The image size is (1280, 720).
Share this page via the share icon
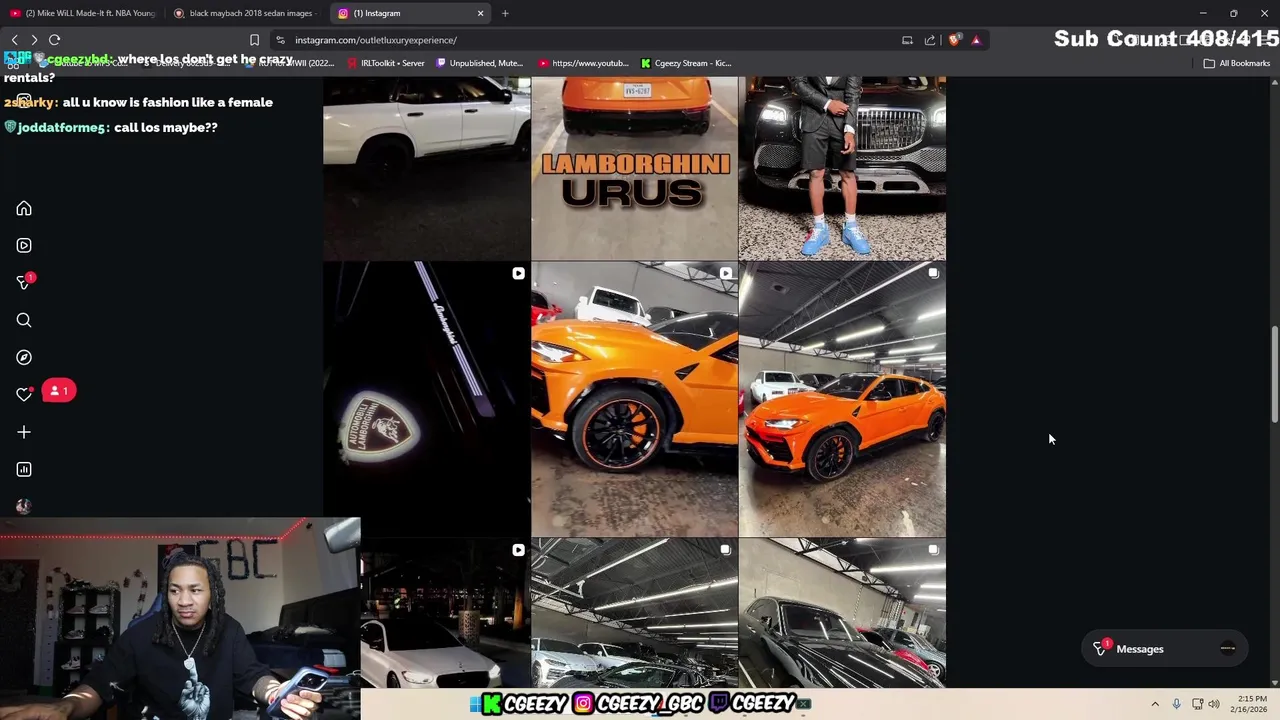930,40
